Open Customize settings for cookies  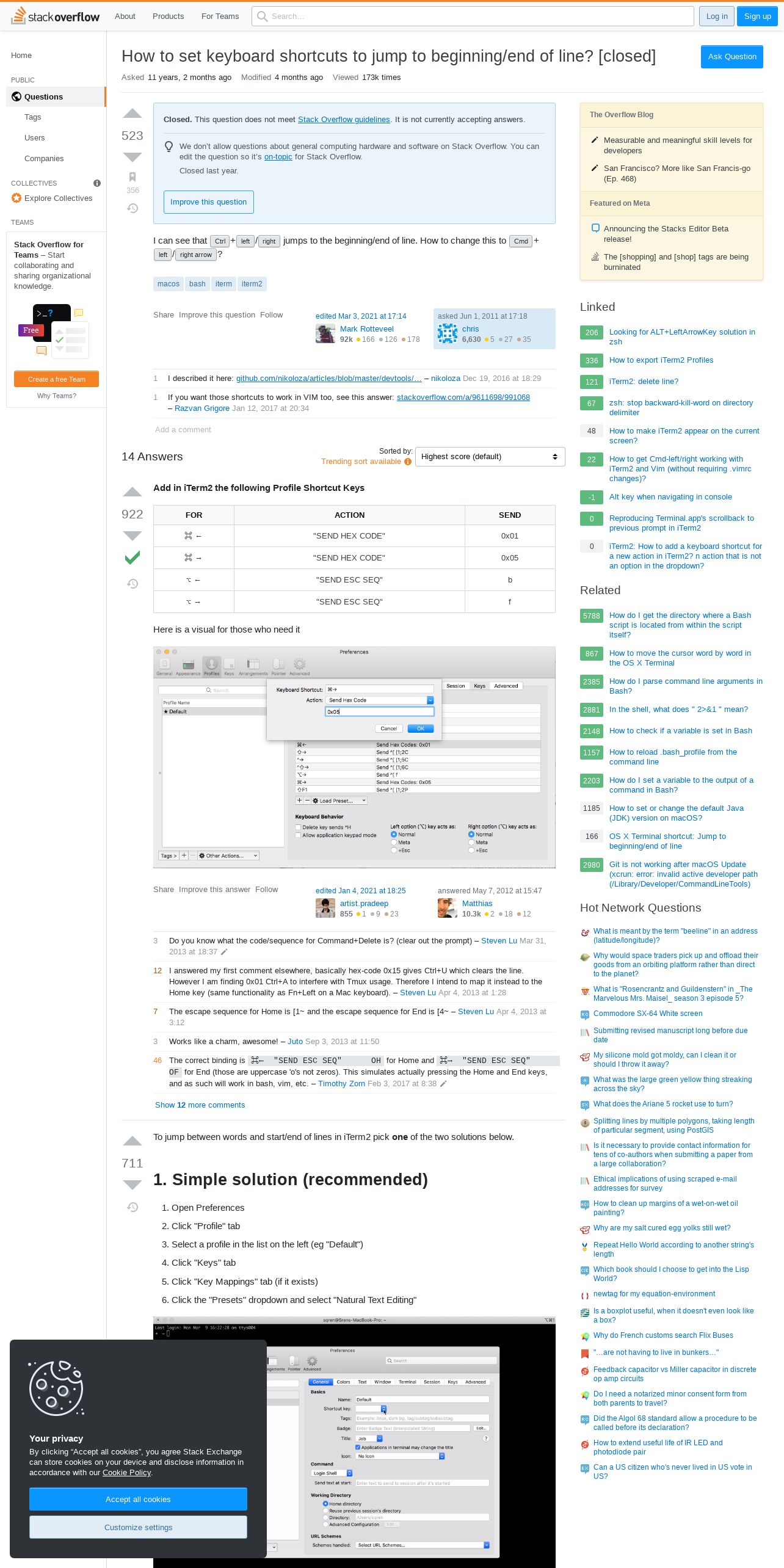(138, 1527)
